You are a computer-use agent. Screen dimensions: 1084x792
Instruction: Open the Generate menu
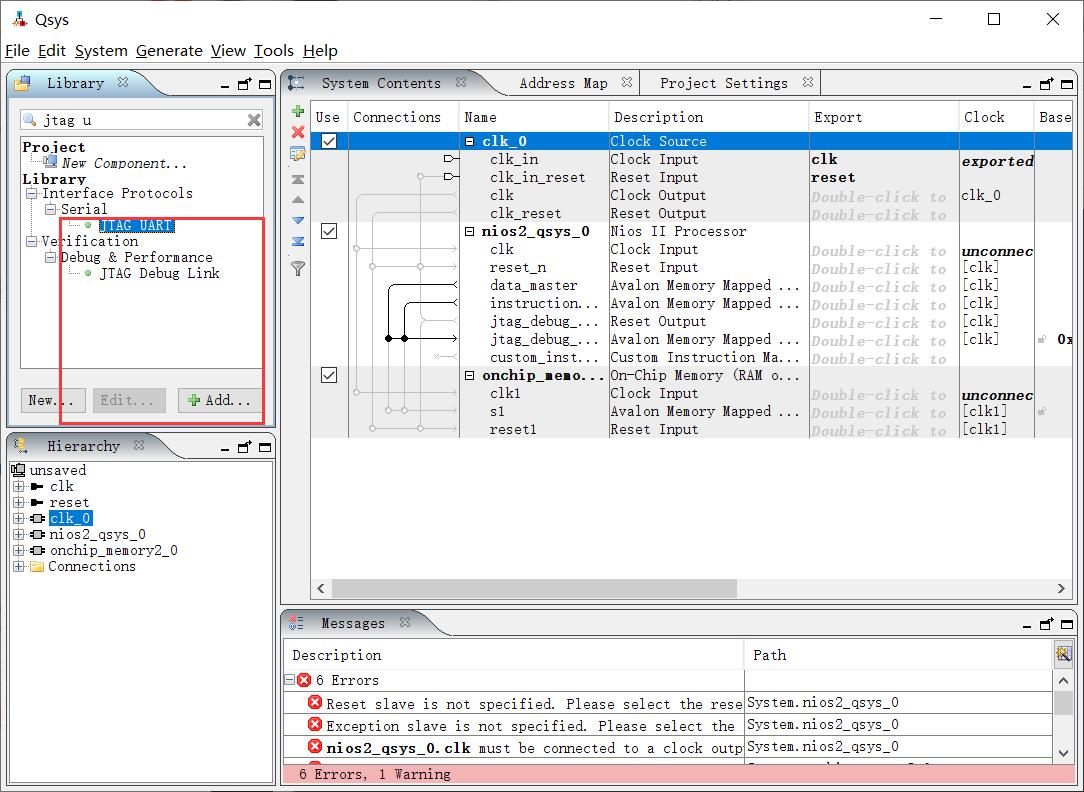pyautogui.click(x=169, y=50)
